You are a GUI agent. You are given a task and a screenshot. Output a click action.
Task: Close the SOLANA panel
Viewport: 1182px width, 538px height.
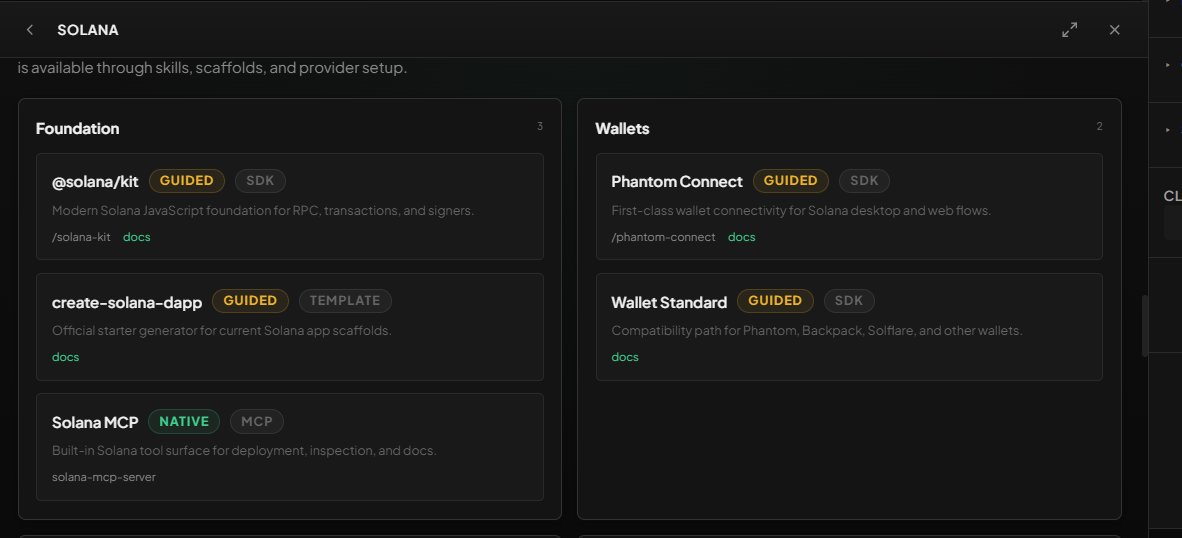point(1114,29)
